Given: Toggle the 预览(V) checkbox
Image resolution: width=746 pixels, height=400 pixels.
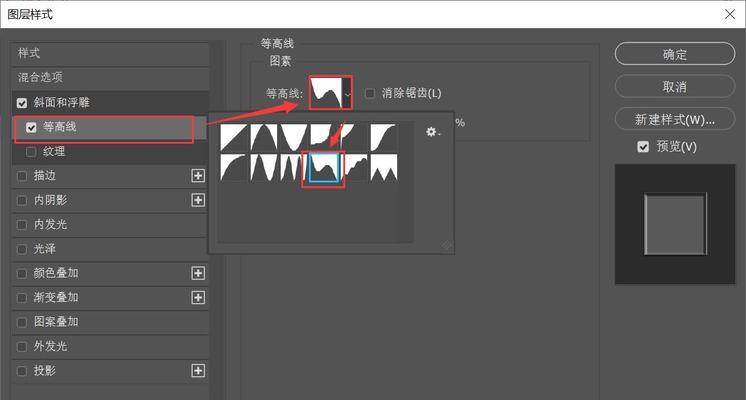Looking at the screenshot, I should pos(643,146).
